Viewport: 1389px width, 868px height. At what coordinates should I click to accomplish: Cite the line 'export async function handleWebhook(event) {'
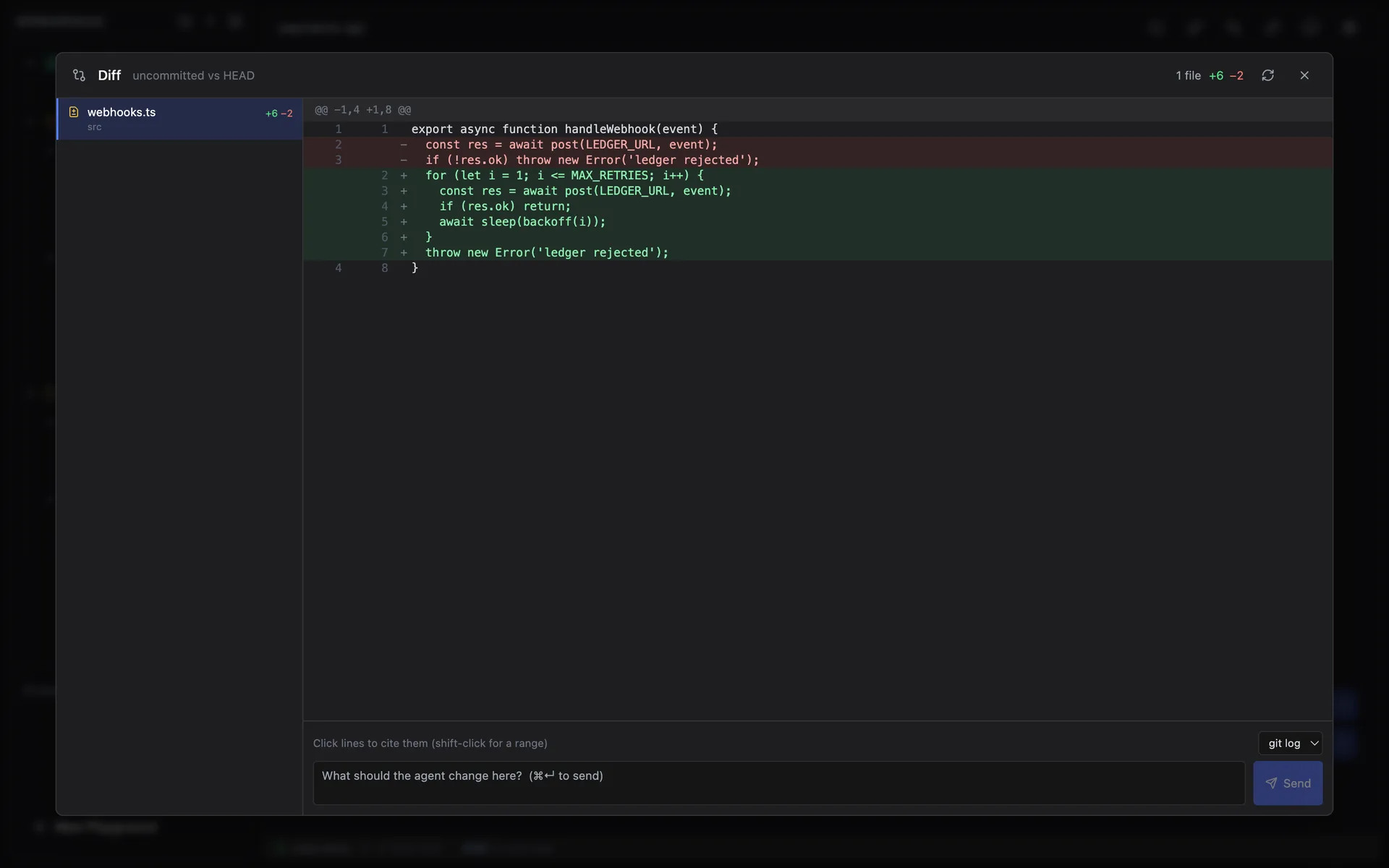click(817, 129)
